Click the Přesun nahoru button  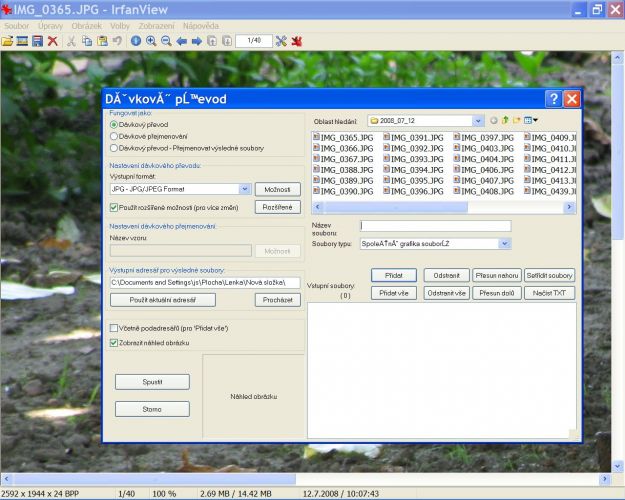(497, 276)
